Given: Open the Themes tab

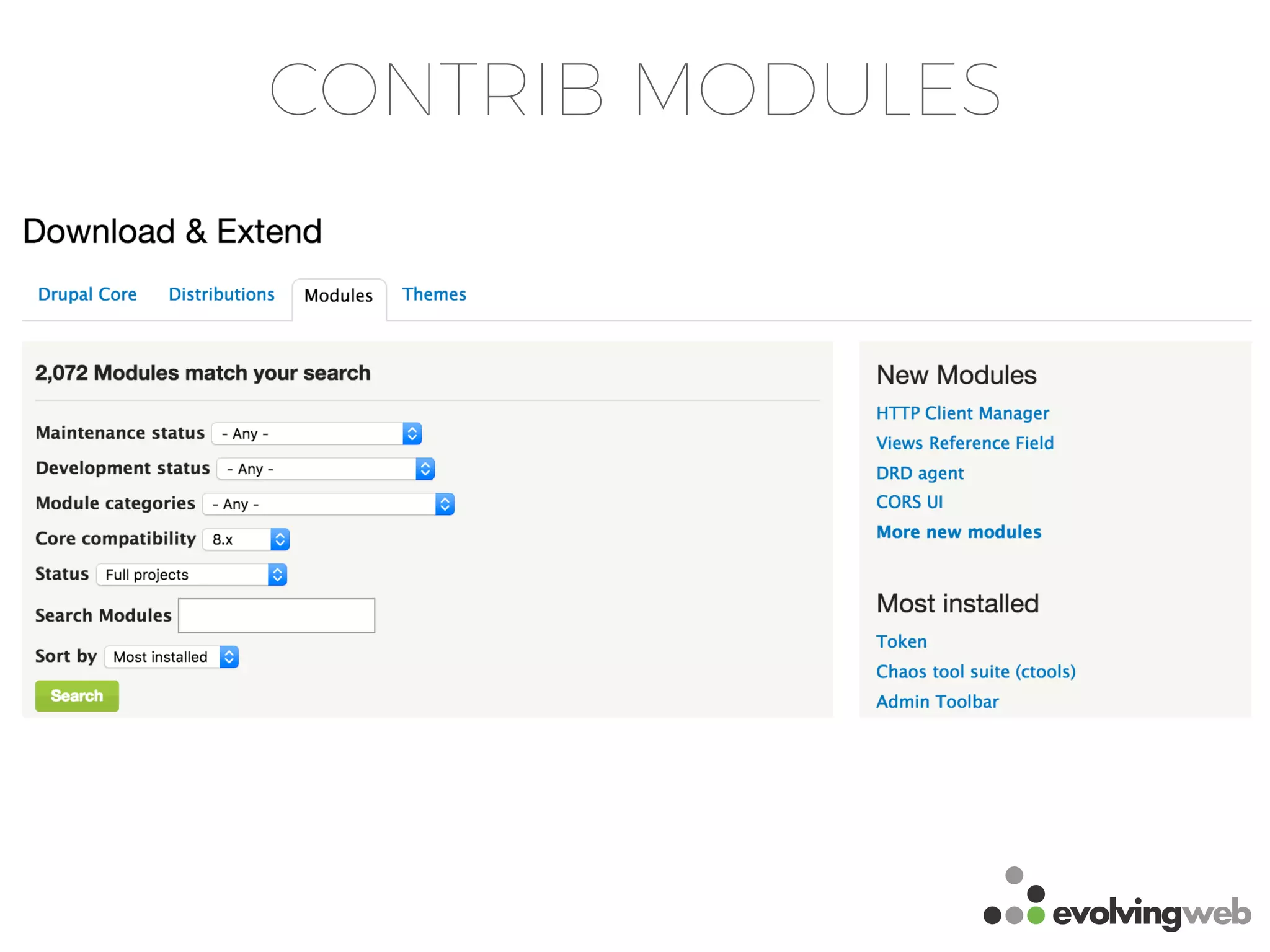Looking at the screenshot, I should click(434, 294).
